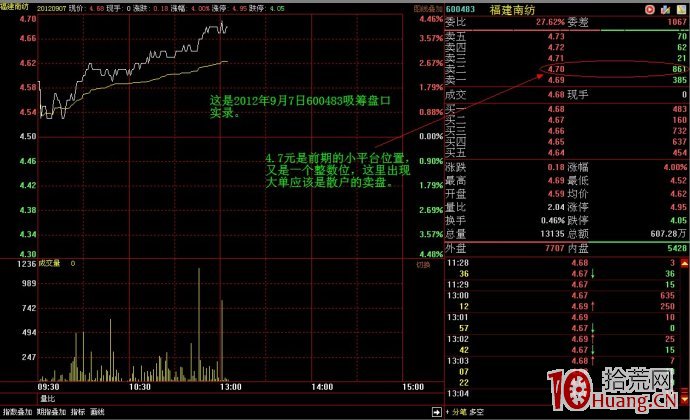Click the 委差 value 1067
690x420 pixels.
(677, 22)
